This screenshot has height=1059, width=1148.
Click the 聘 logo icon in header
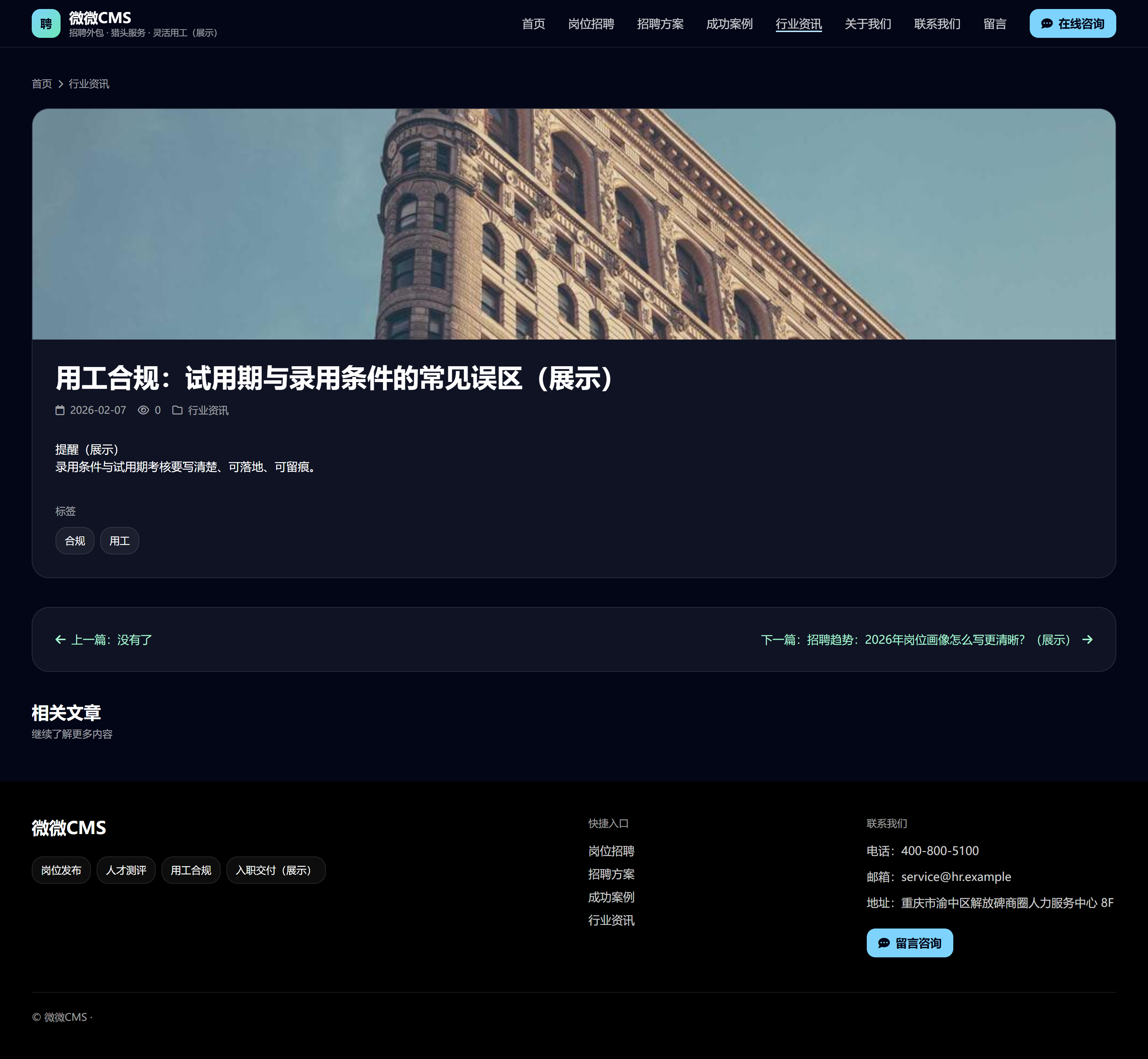point(46,23)
